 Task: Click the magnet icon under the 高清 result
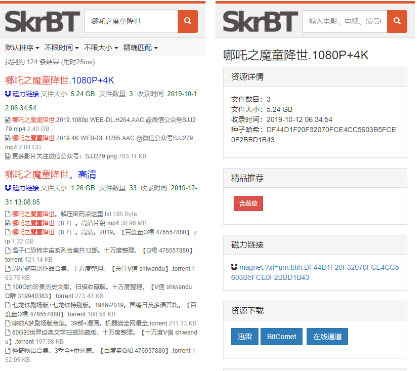[x=8, y=188]
